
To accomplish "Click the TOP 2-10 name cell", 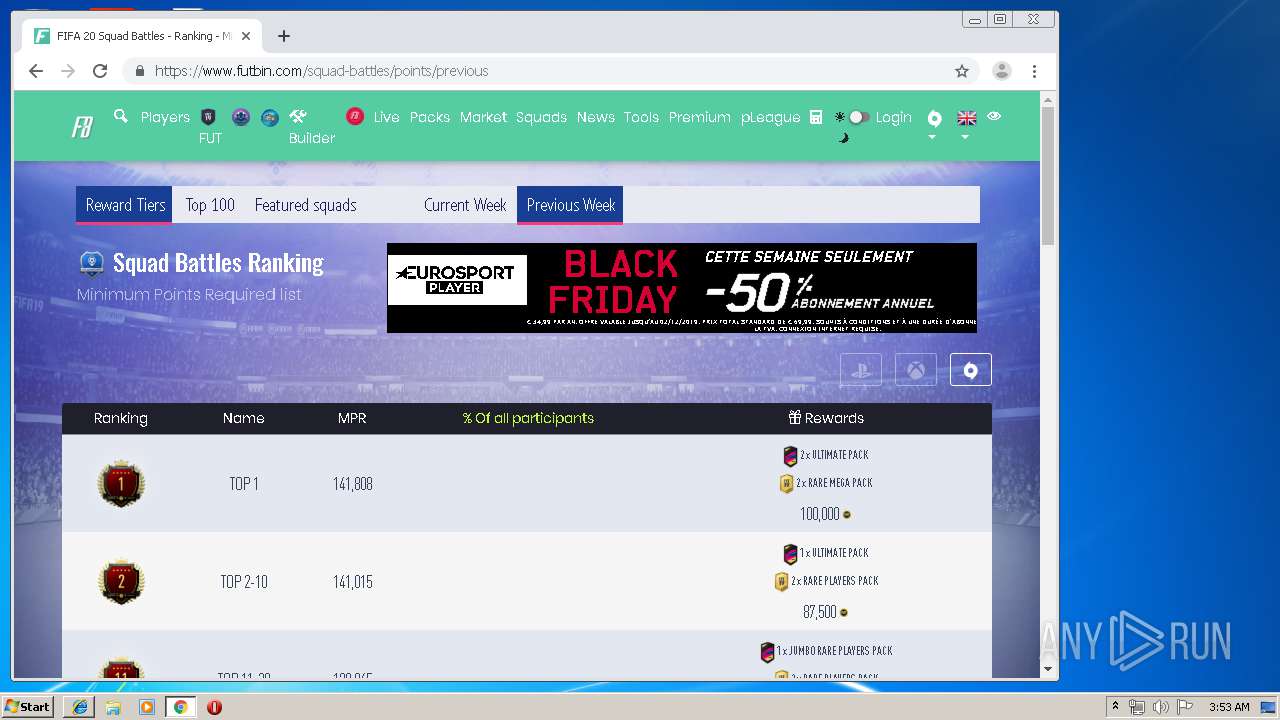I will point(244,582).
